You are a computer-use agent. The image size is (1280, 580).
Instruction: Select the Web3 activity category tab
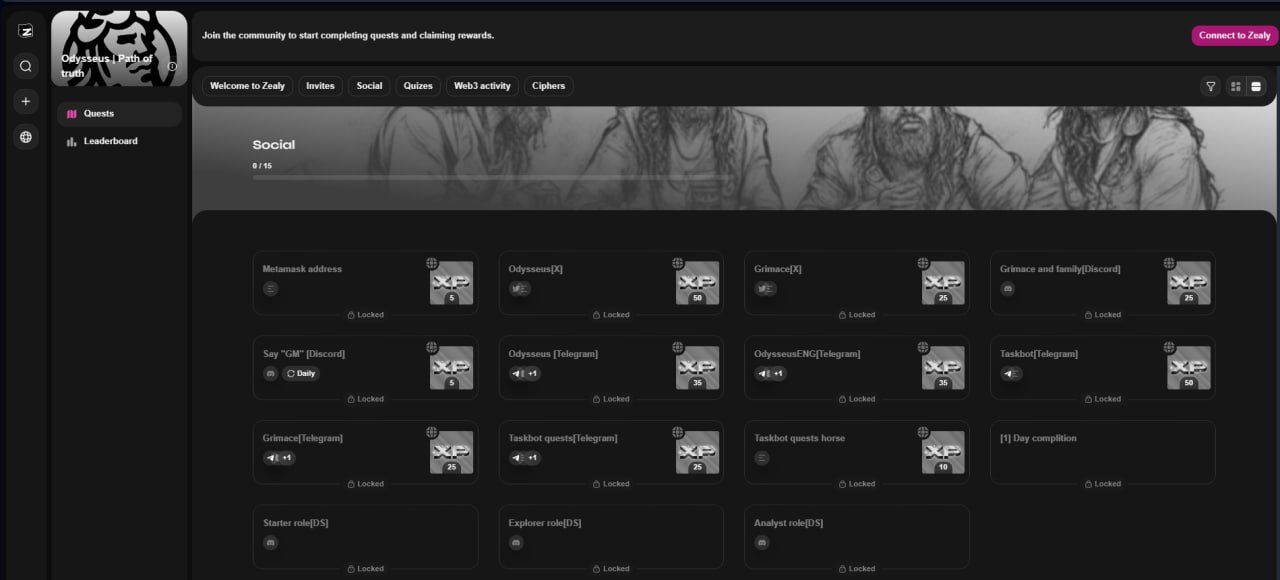point(482,86)
